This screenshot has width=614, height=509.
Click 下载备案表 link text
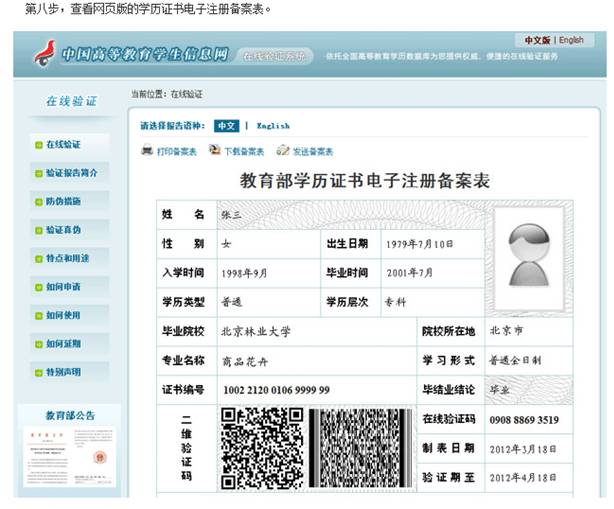coord(244,152)
